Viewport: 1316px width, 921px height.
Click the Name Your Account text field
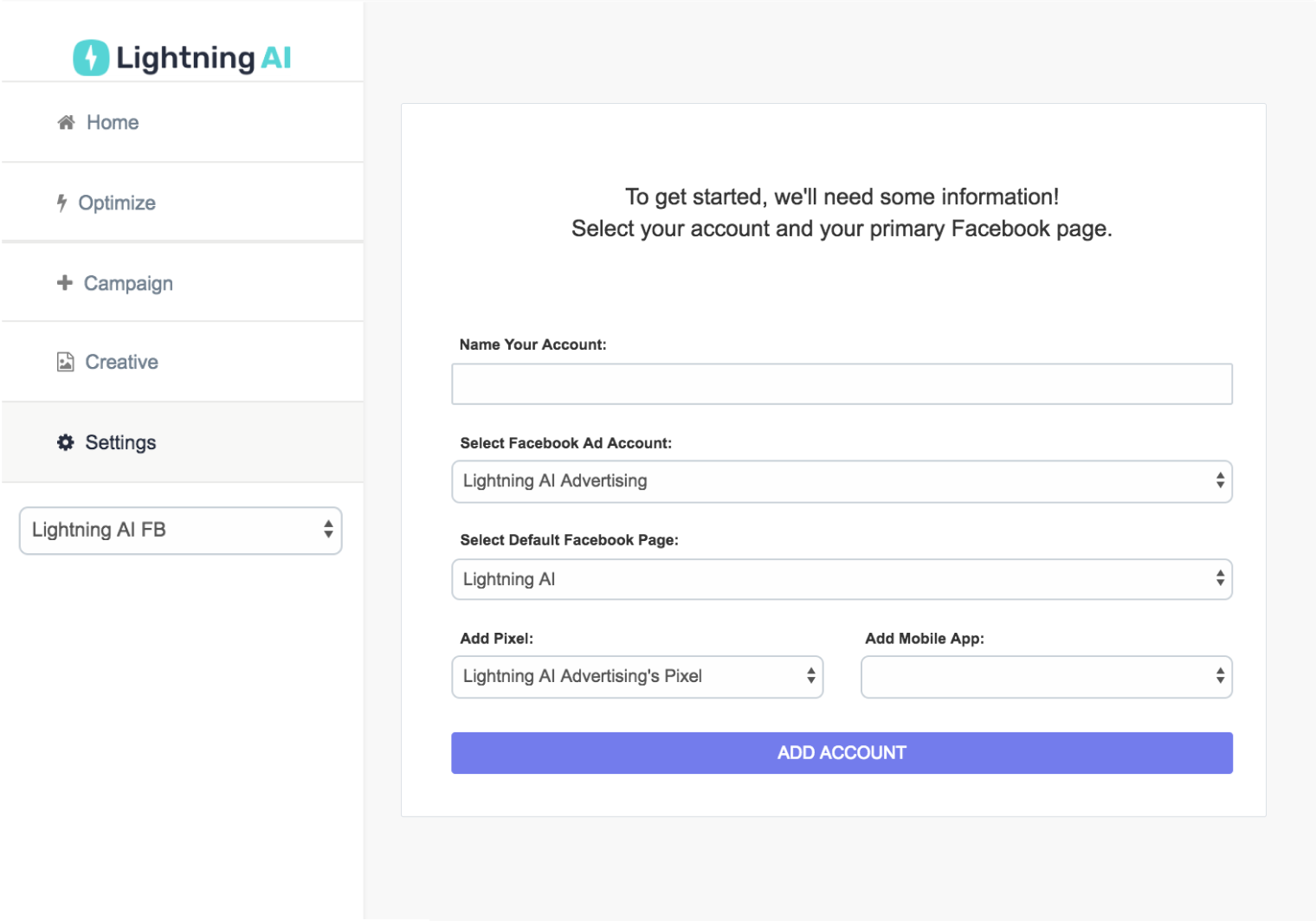pyautogui.click(x=842, y=383)
